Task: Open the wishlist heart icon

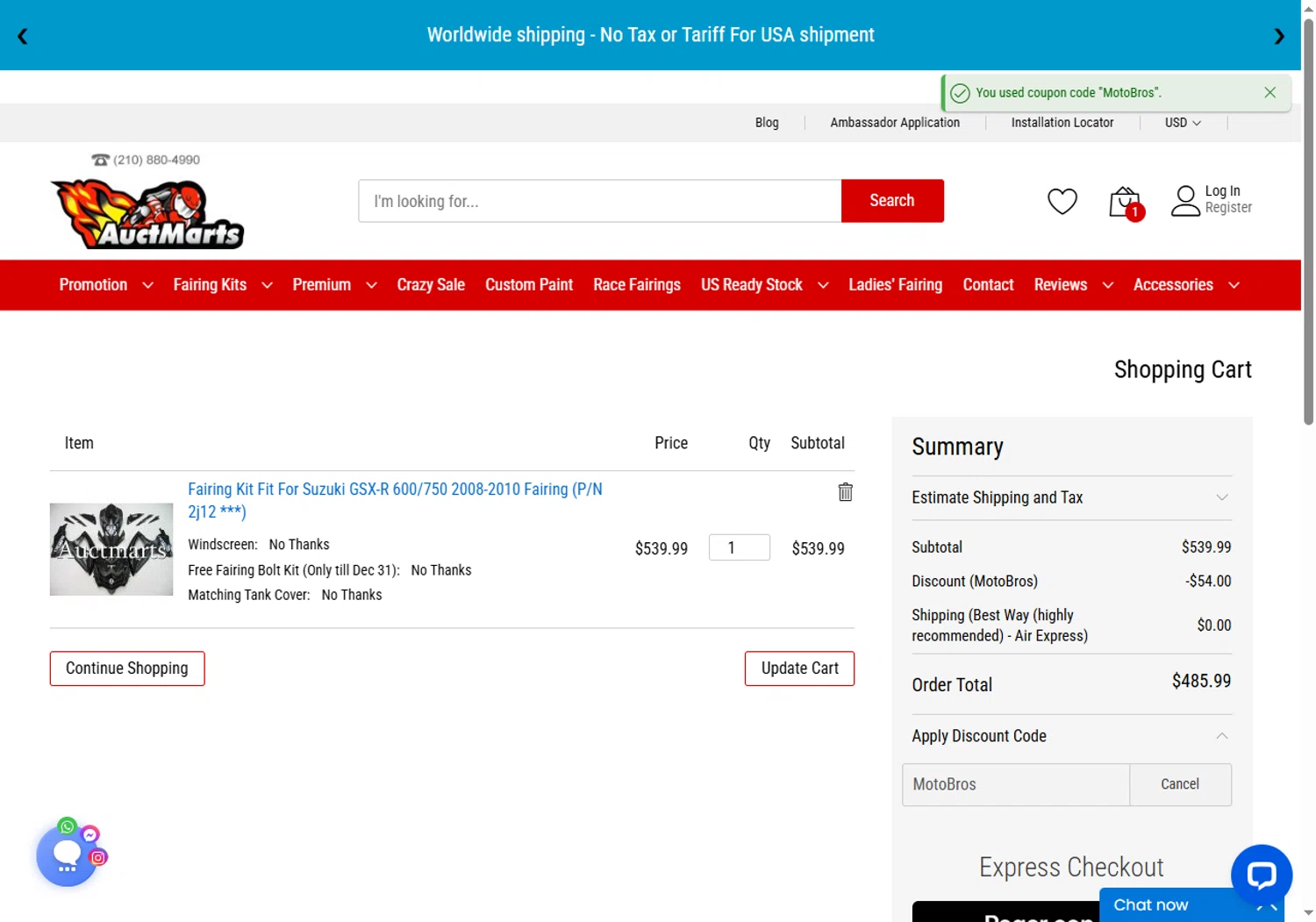Action: [1062, 201]
